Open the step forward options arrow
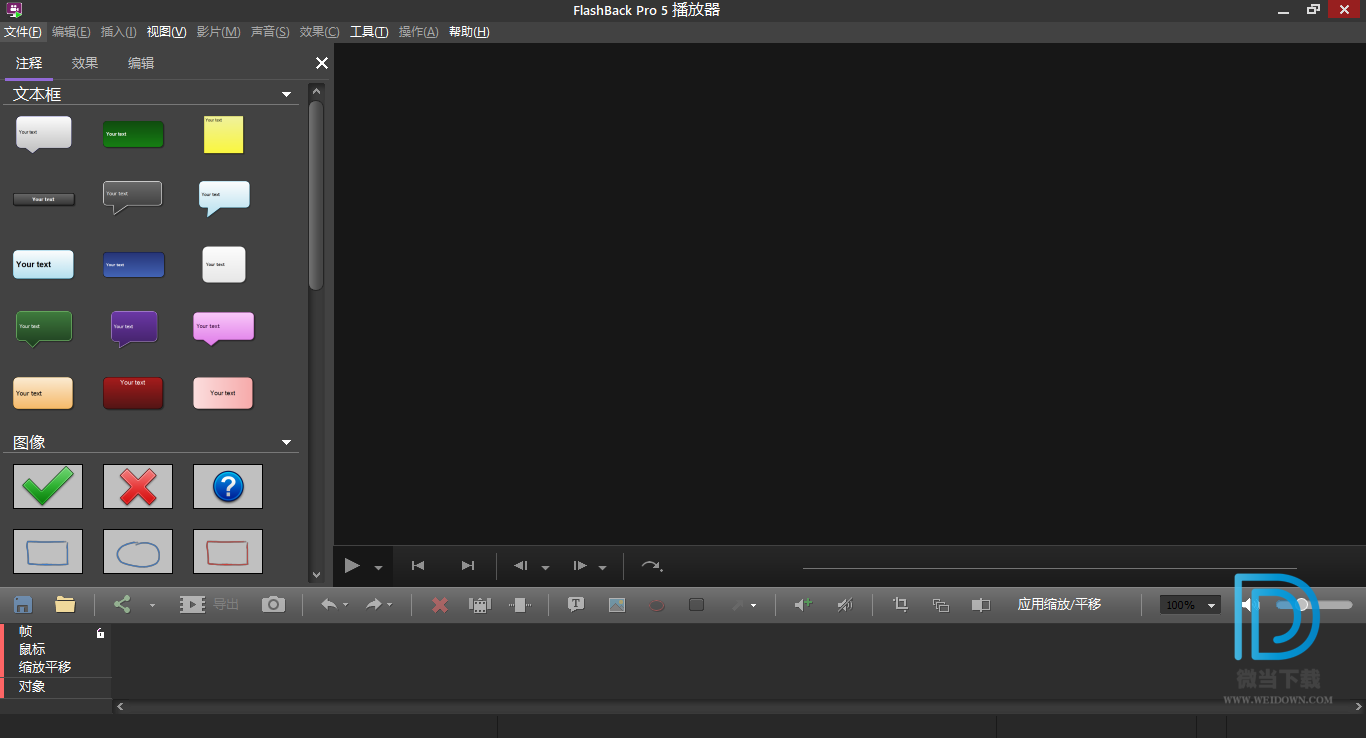Screen dimensions: 1366x738 pos(602,568)
